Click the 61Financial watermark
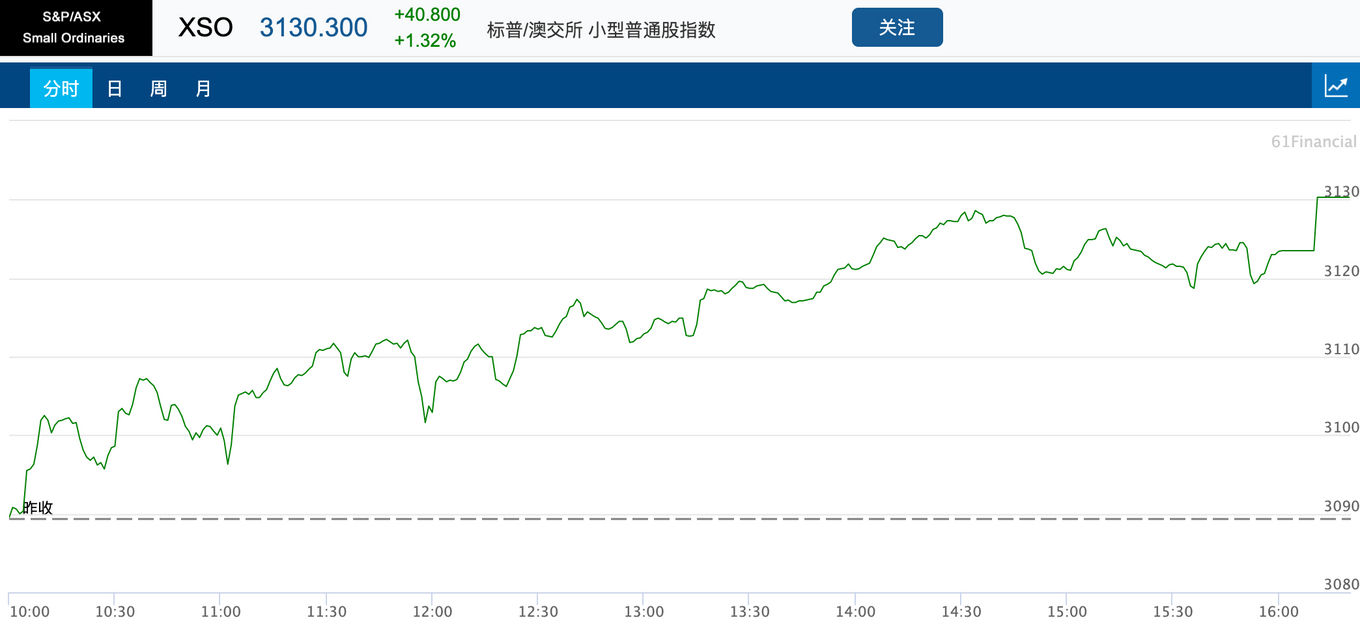Image resolution: width=1360 pixels, height=629 pixels. [x=1313, y=142]
